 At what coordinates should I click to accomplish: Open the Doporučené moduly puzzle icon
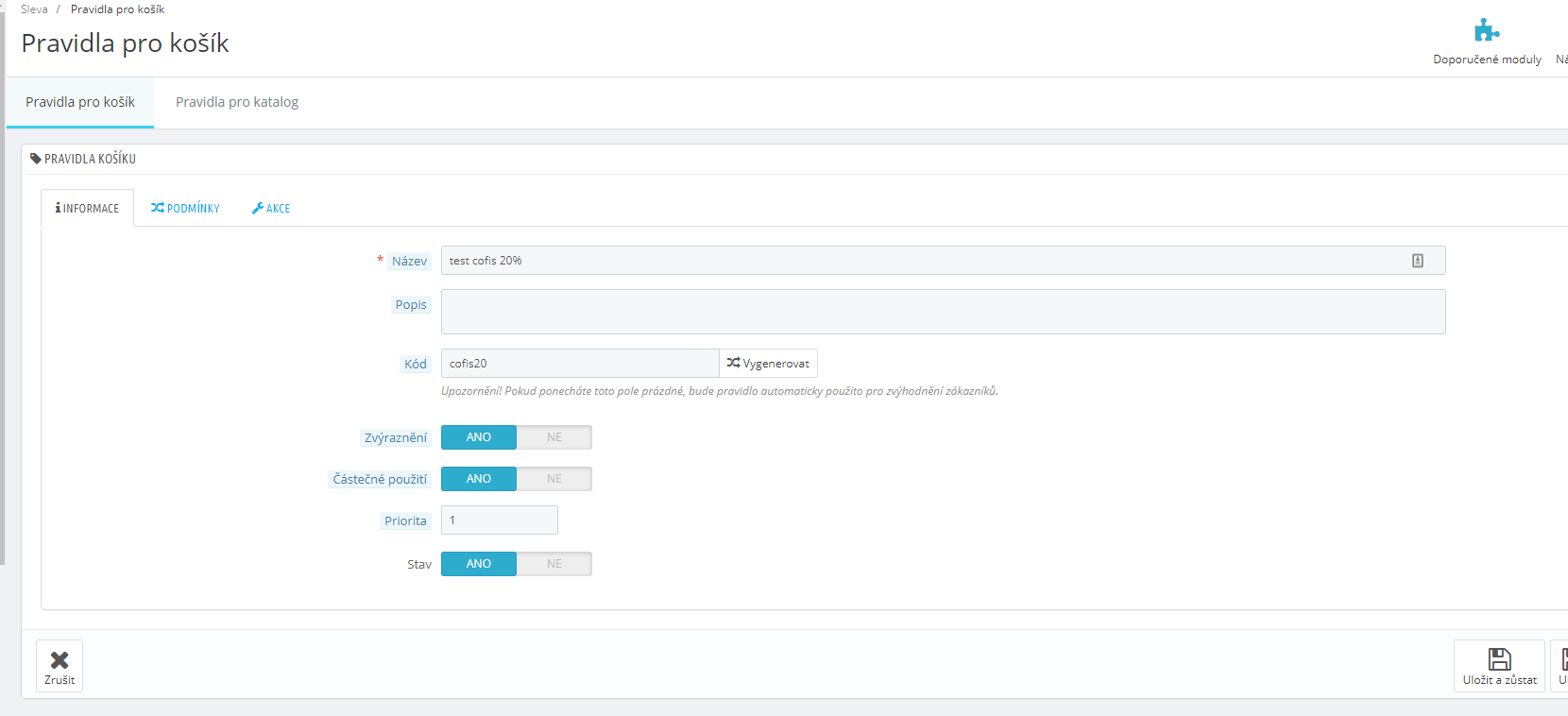coord(1487,30)
